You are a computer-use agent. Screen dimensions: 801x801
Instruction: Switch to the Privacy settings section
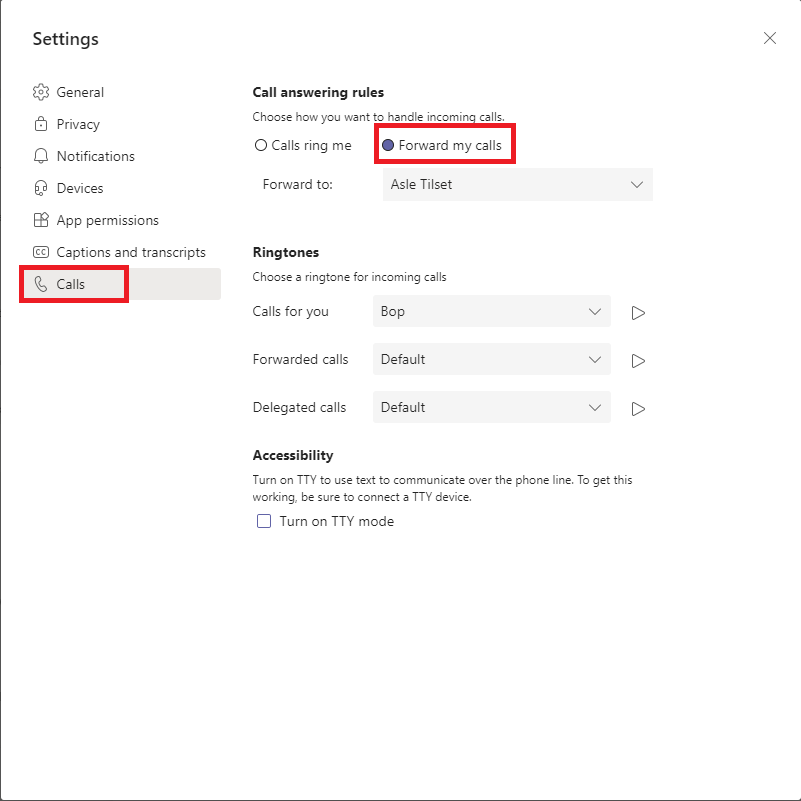[x=78, y=124]
